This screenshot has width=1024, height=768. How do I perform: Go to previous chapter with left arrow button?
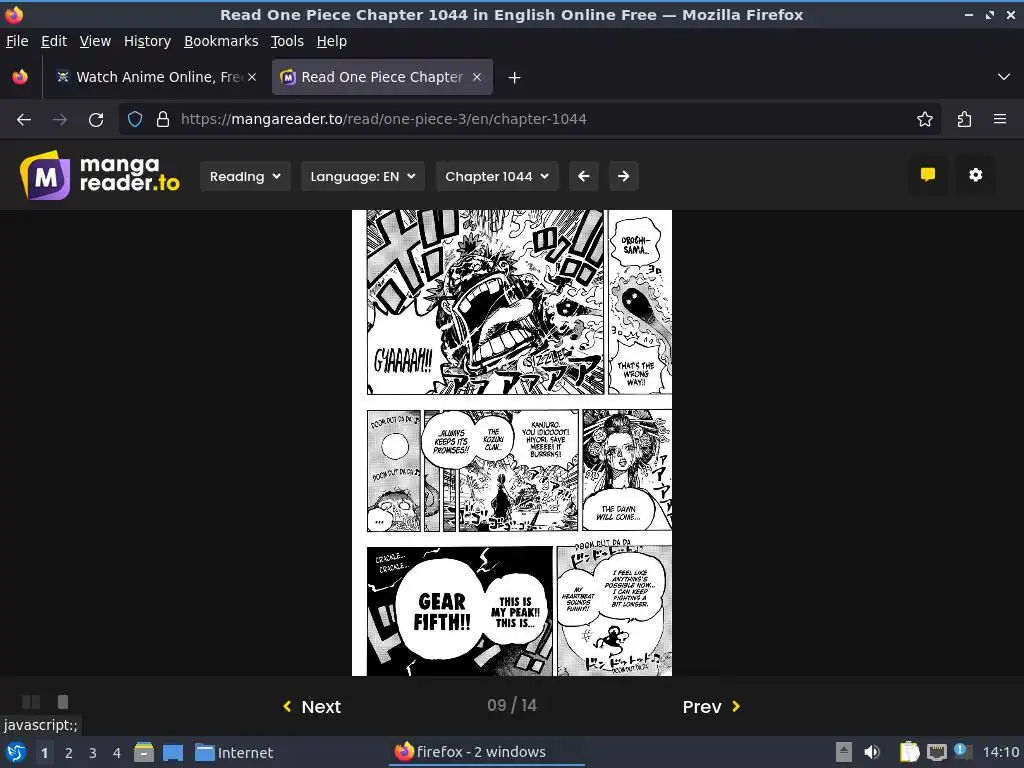584,176
